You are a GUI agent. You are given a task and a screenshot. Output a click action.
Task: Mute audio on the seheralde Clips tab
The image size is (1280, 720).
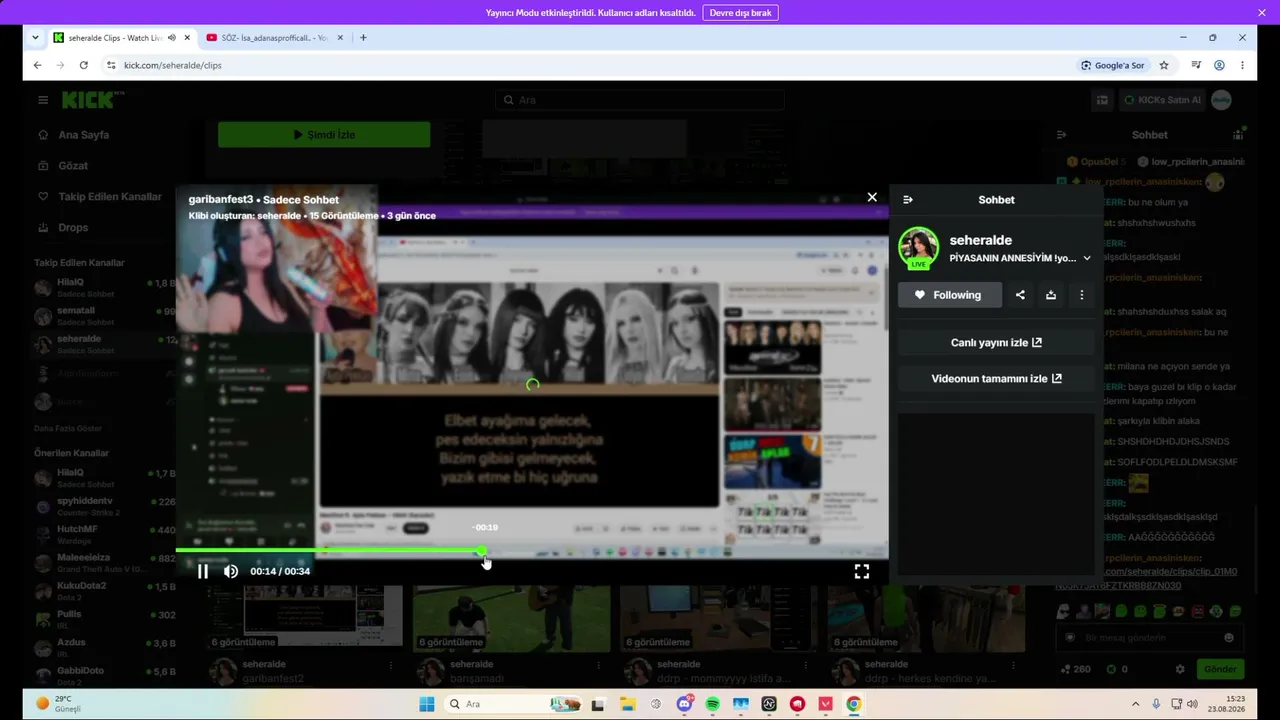[x=172, y=38]
